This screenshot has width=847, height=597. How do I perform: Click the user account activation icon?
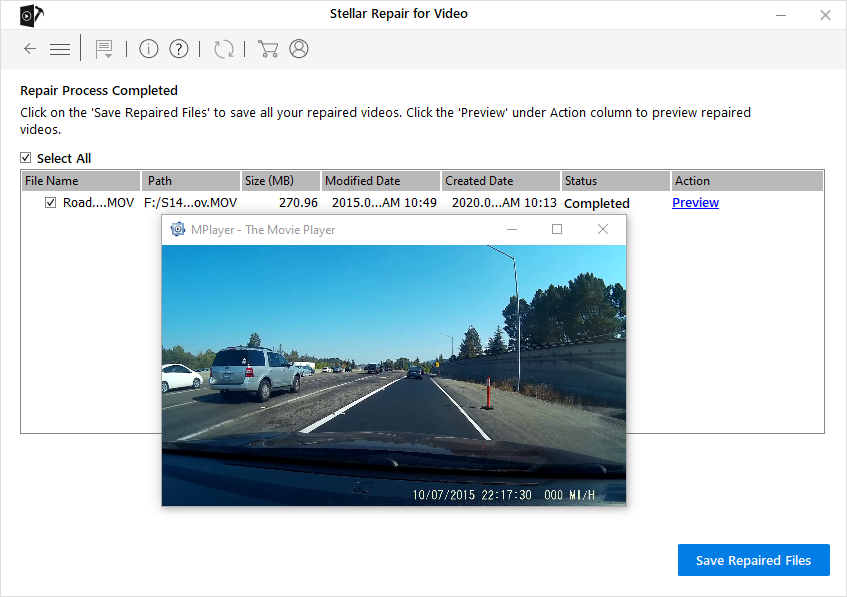[x=298, y=49]
